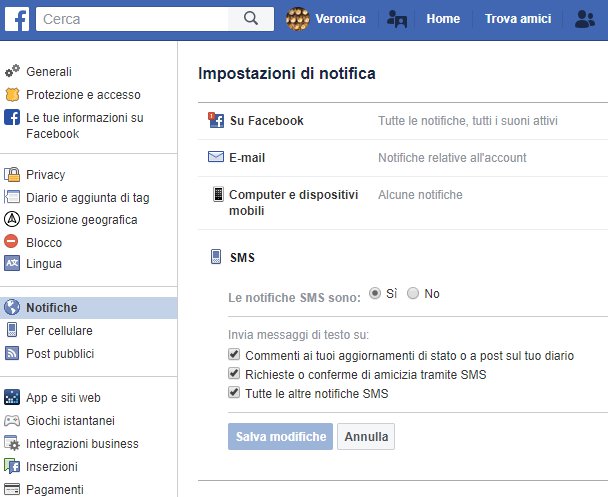Expand the E-mail notification row
This screenshot has height=497, width=608.
[x=403, y=158]
